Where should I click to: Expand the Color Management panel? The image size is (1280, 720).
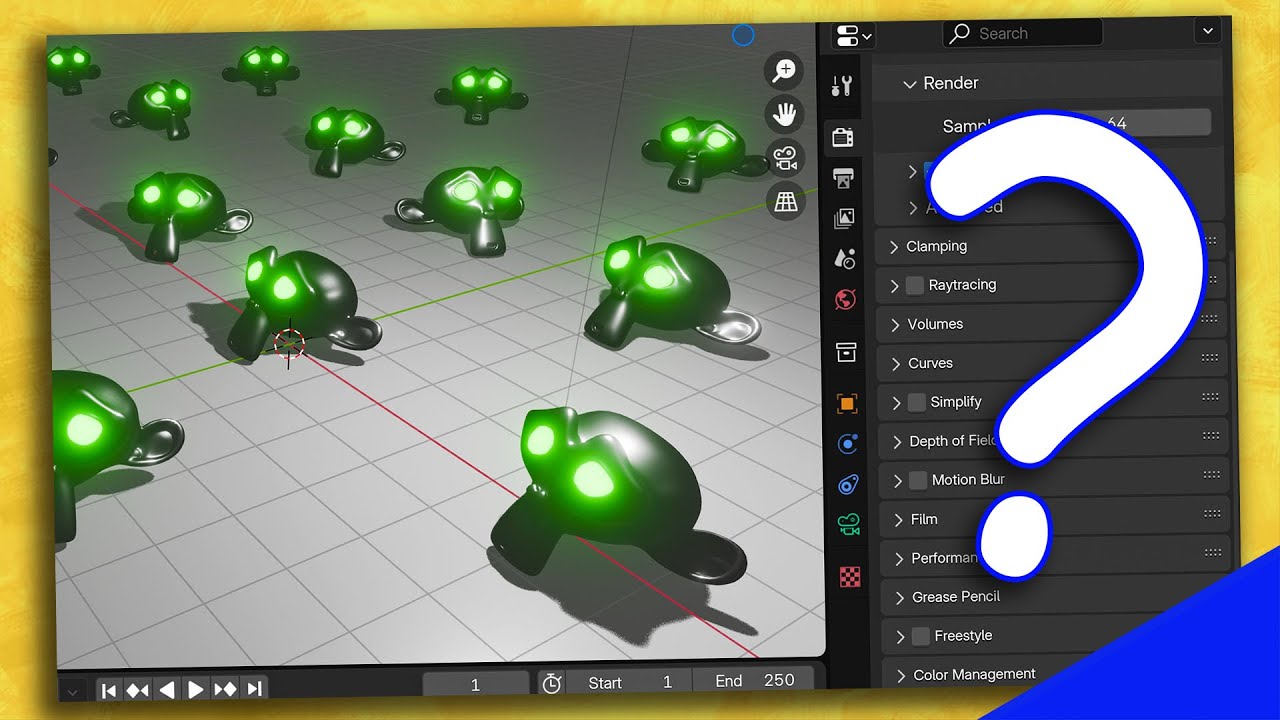(x=902, y=676)
